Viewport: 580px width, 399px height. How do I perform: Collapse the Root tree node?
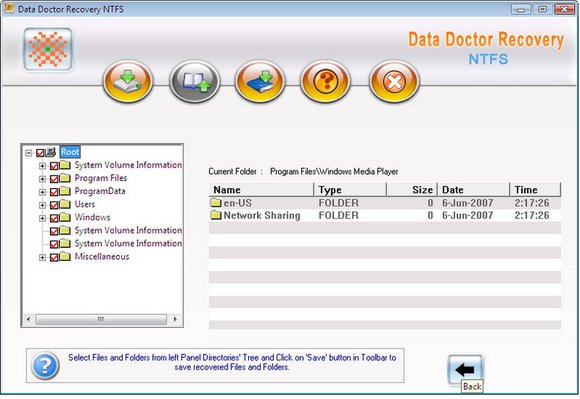tap(28, 153)
